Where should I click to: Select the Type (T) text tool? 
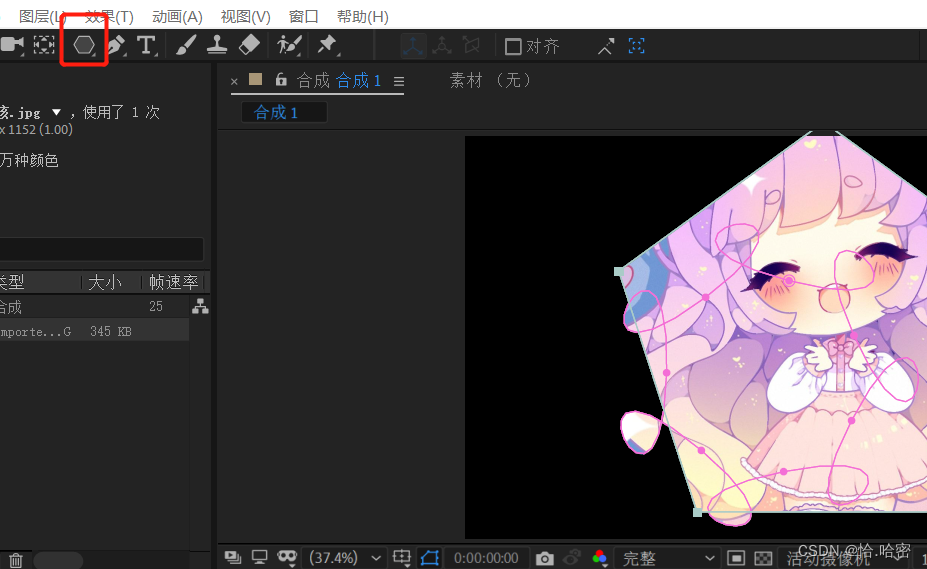tap(146, 45)
